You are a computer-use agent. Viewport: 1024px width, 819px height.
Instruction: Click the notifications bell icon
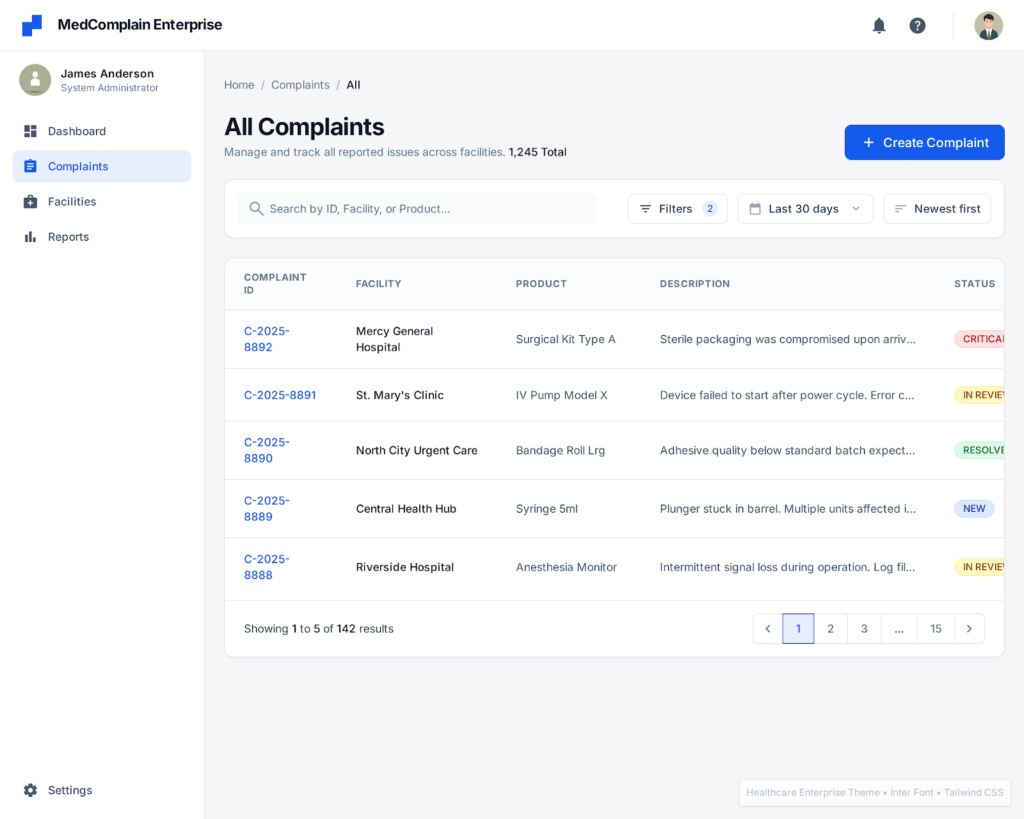[x=879, y=26]
